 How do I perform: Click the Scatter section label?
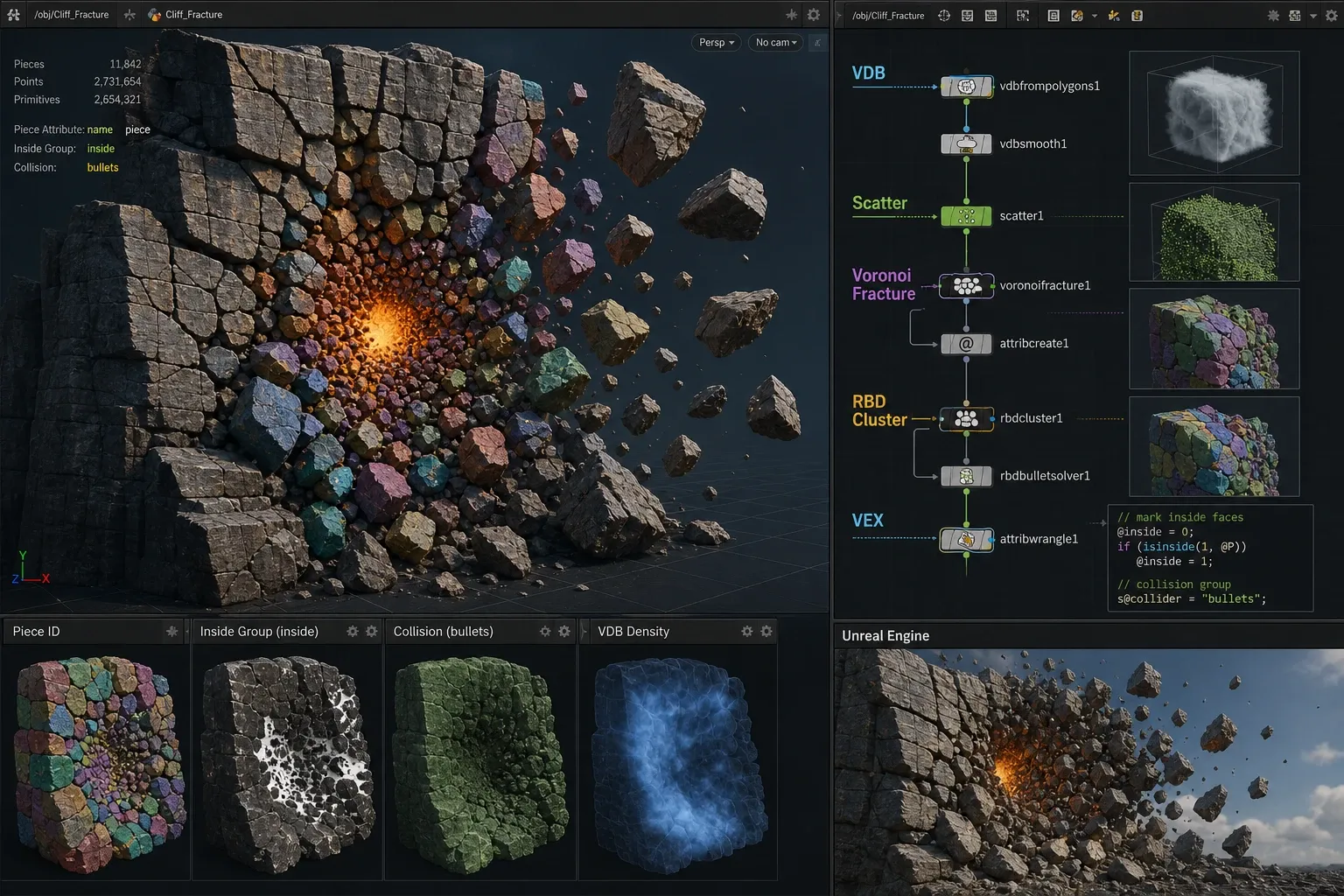[879, 203]
